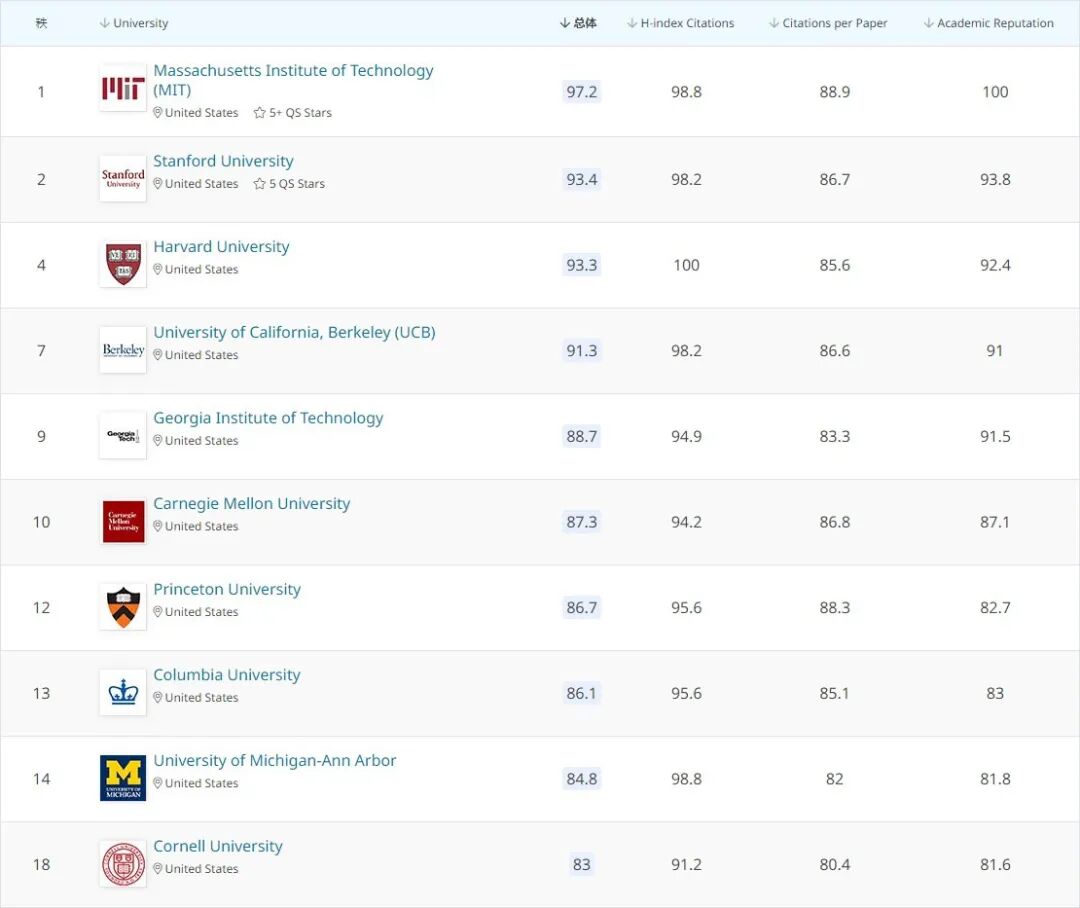Click the Harvard shield logo
Viewport: 1080px width, 908px height.
point(123,264)
